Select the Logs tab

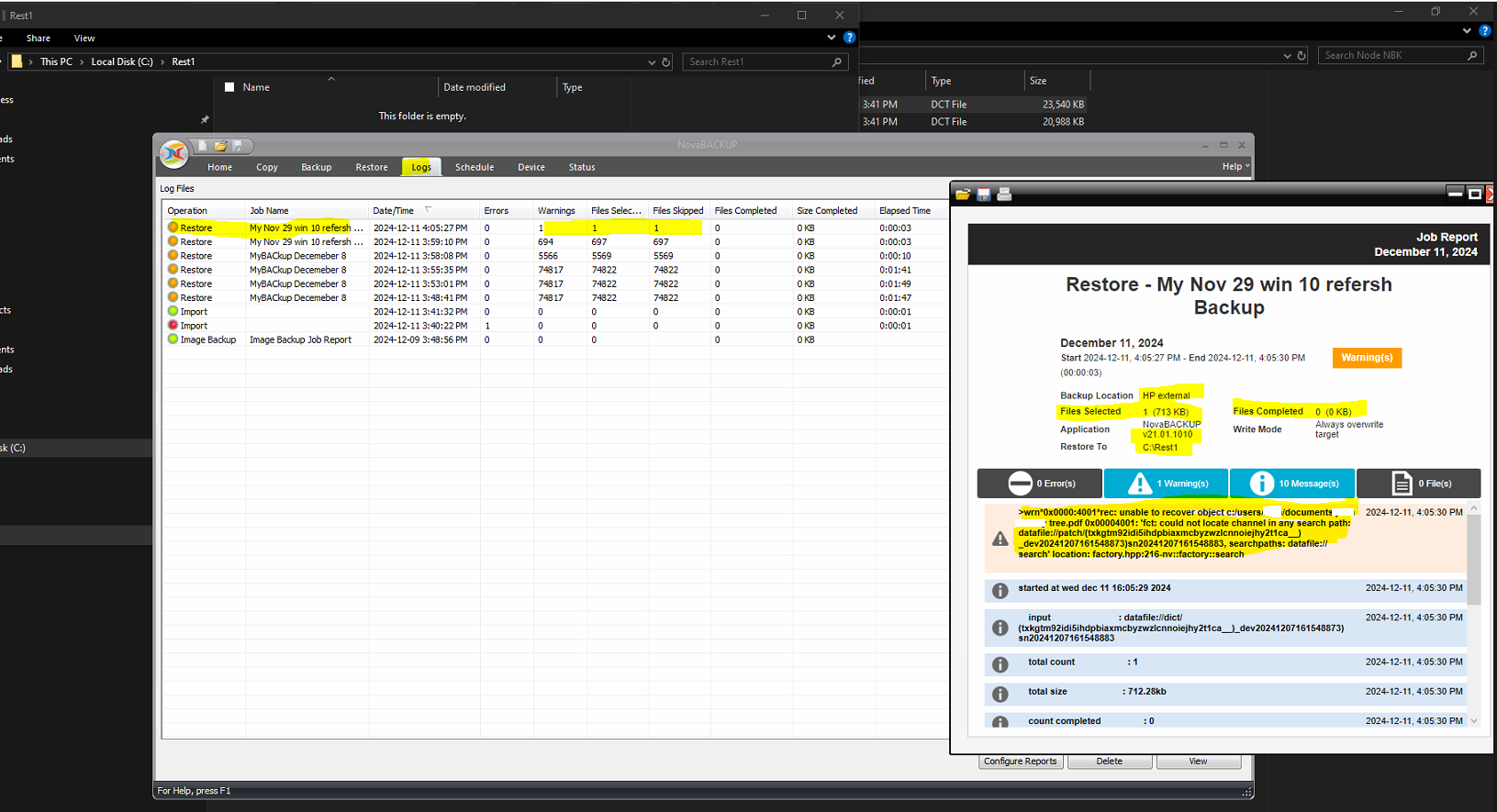(421, 167)
